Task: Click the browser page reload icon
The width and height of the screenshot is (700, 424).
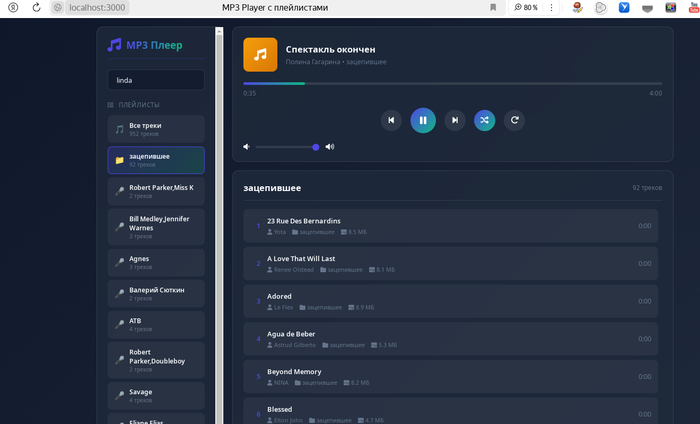Action: (37, 7)
